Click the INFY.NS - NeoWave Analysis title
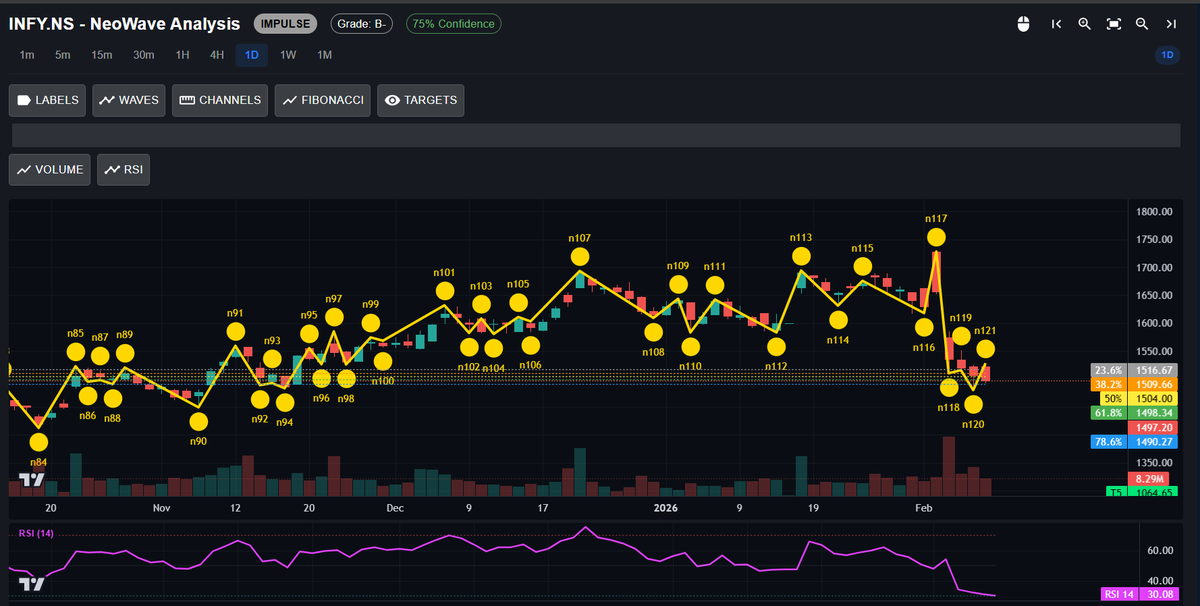Viewport: 1200px width, 606px height. (124, 24)
